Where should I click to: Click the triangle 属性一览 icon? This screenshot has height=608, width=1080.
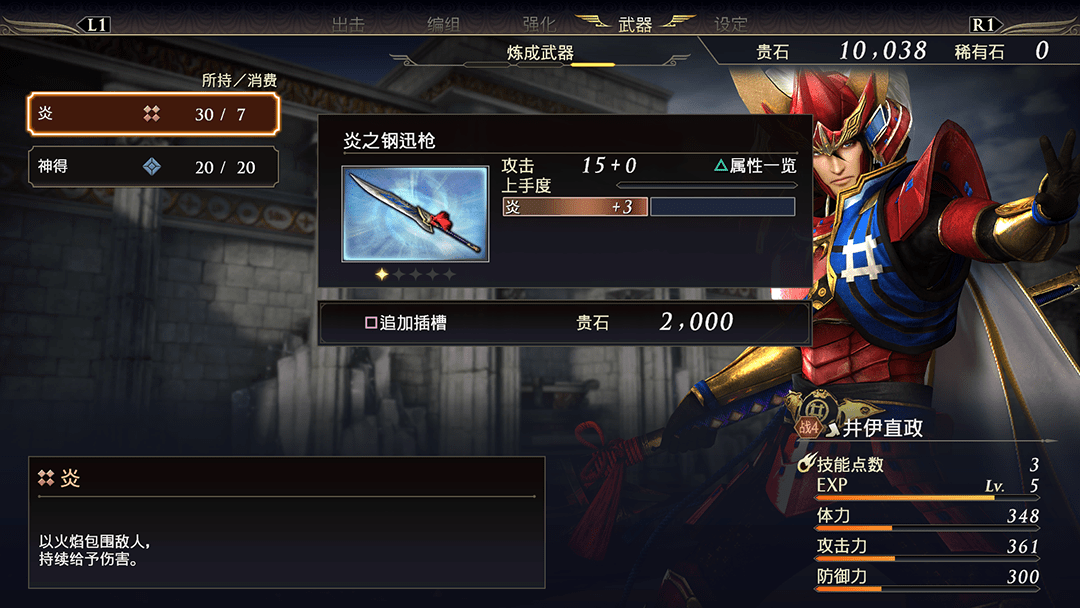tap(720, 165)
